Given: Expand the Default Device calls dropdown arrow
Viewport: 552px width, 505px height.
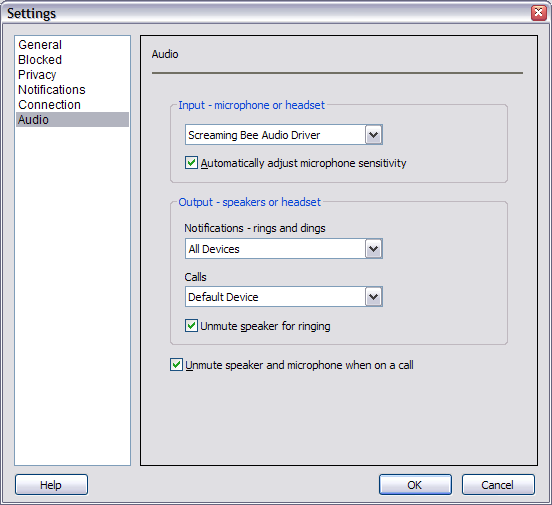Looking at the screenshot, I should 374,297.
